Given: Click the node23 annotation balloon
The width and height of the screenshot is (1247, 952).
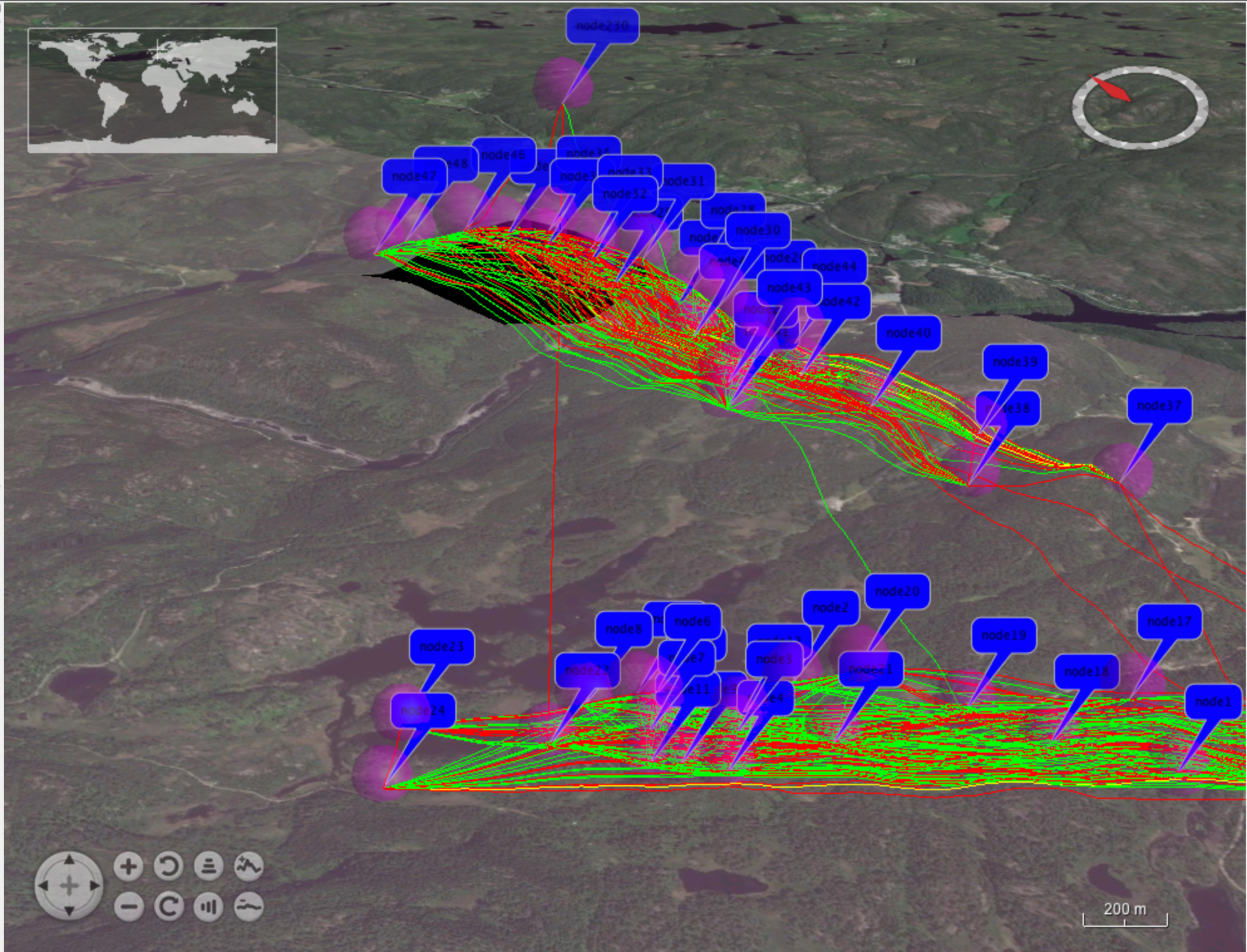Looking at the screenshot, I should coord(442,647).
